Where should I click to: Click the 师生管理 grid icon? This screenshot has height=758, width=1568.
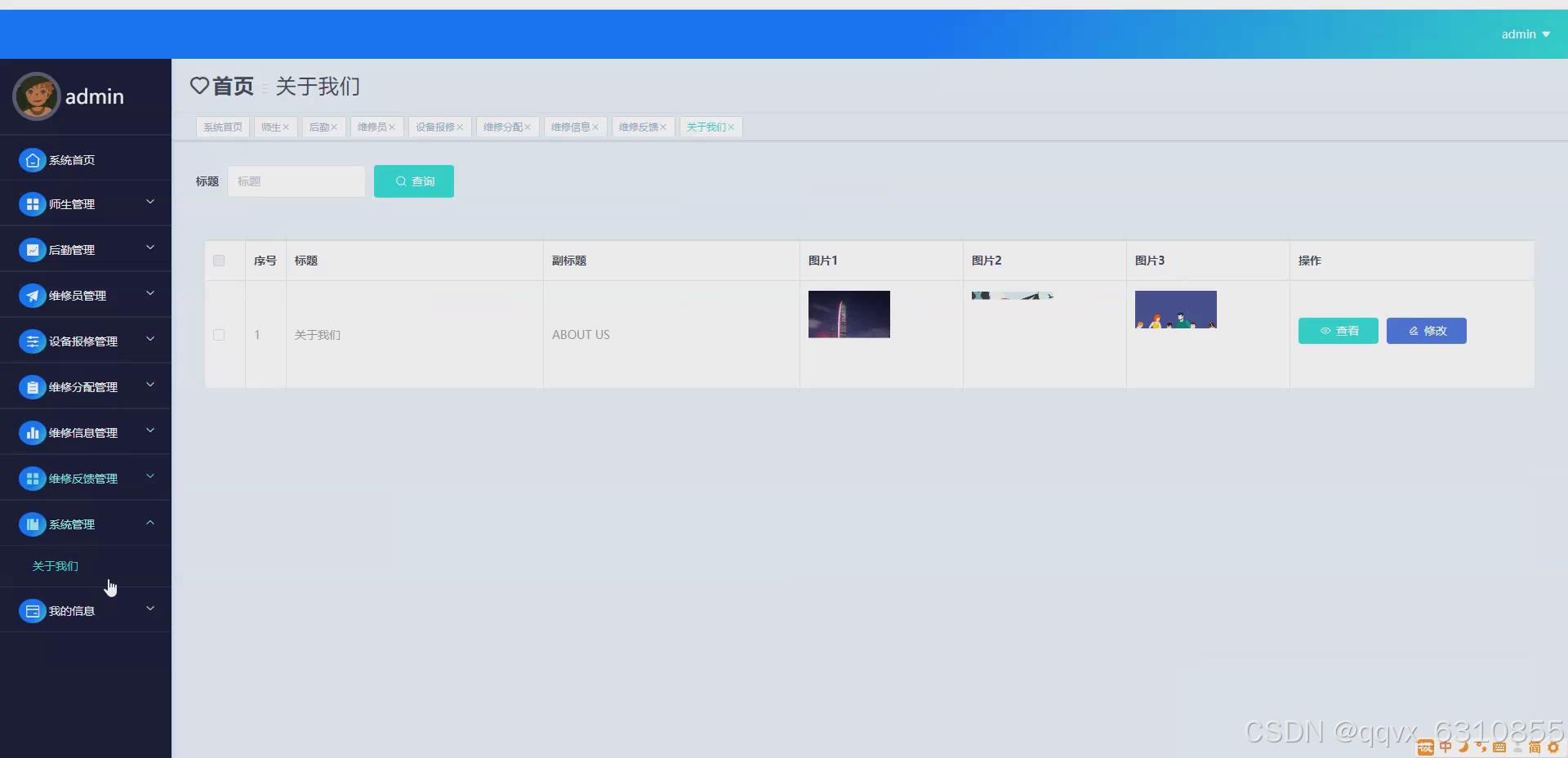tap(32, 204)
